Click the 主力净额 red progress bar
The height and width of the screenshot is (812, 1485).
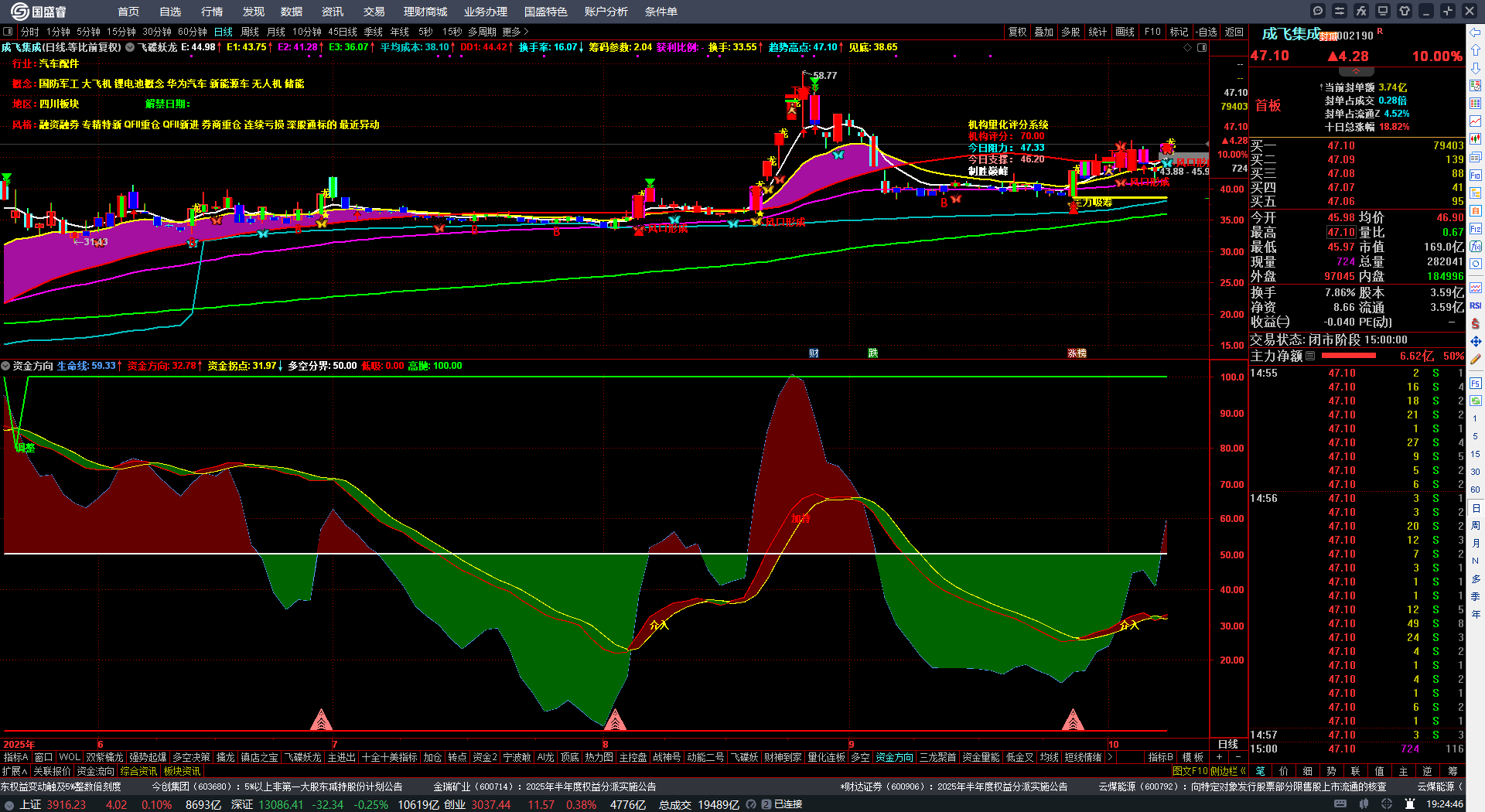click(x=1349, y=356)
